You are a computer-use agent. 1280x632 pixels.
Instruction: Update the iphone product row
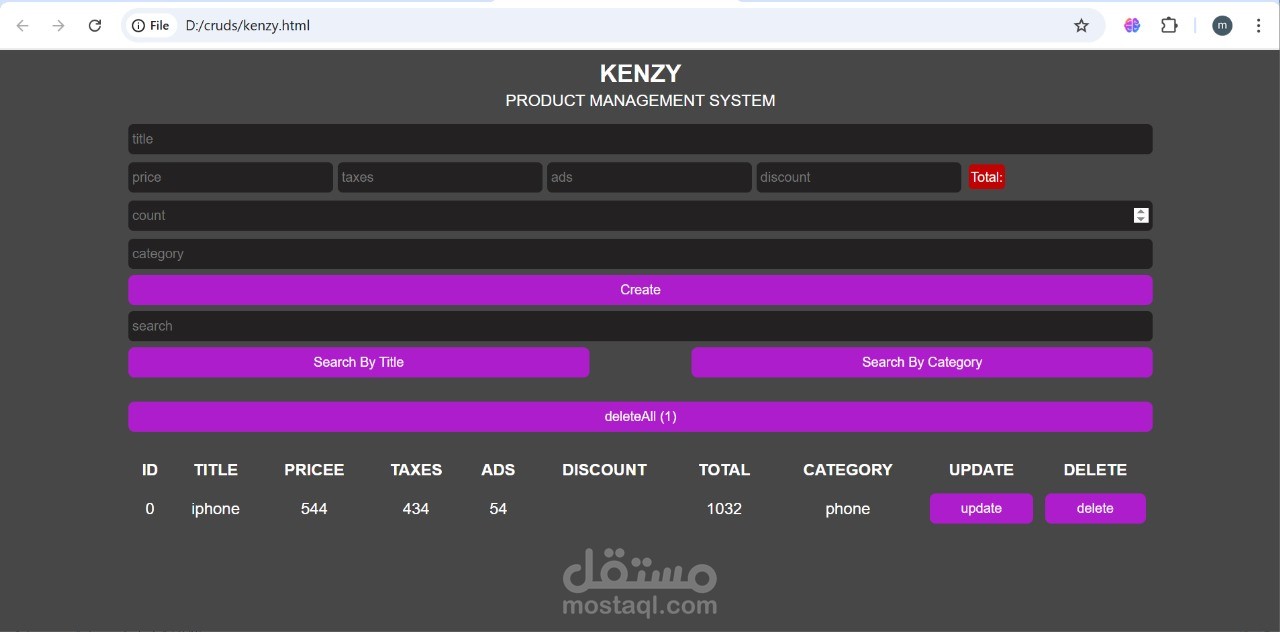(x=981, y=508)
